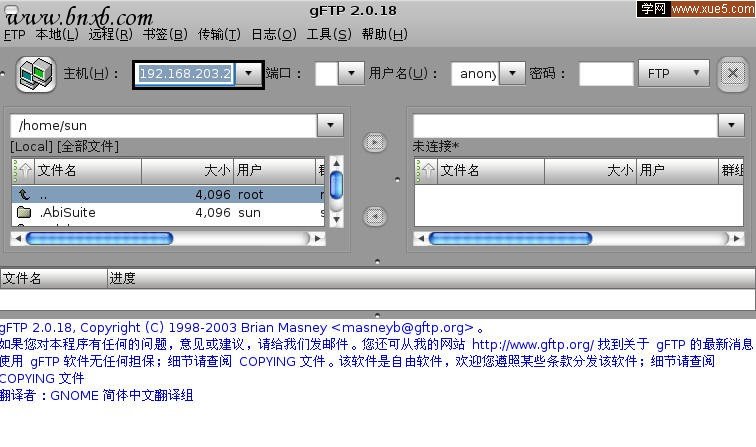Click the upload right-arrow transfer button
The width and height of the screenshot is (756, 447).
click(x=375, y=143)
